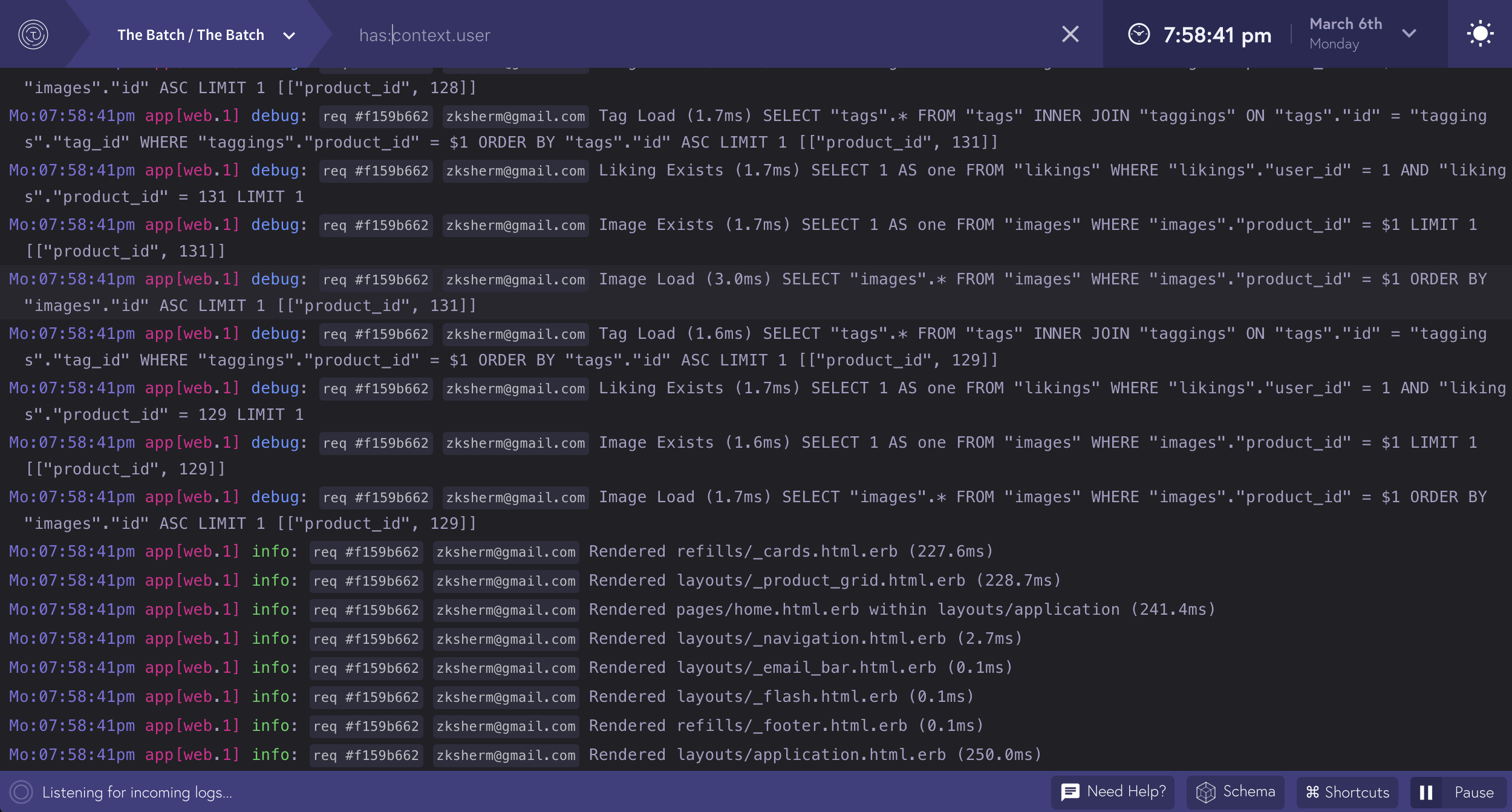Click the Image Load (1.7ms) log message

pos(756,510)
